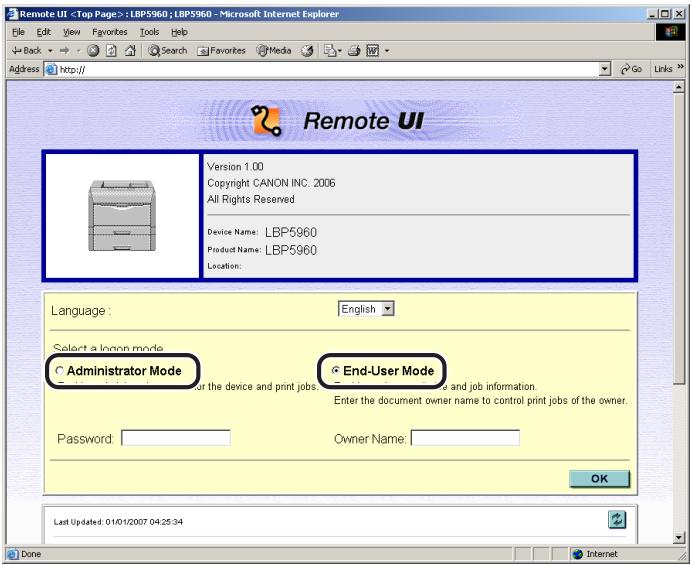This screenshot has width=693, height=565.
Task: Open the Help menu
Action: [179, 32]
